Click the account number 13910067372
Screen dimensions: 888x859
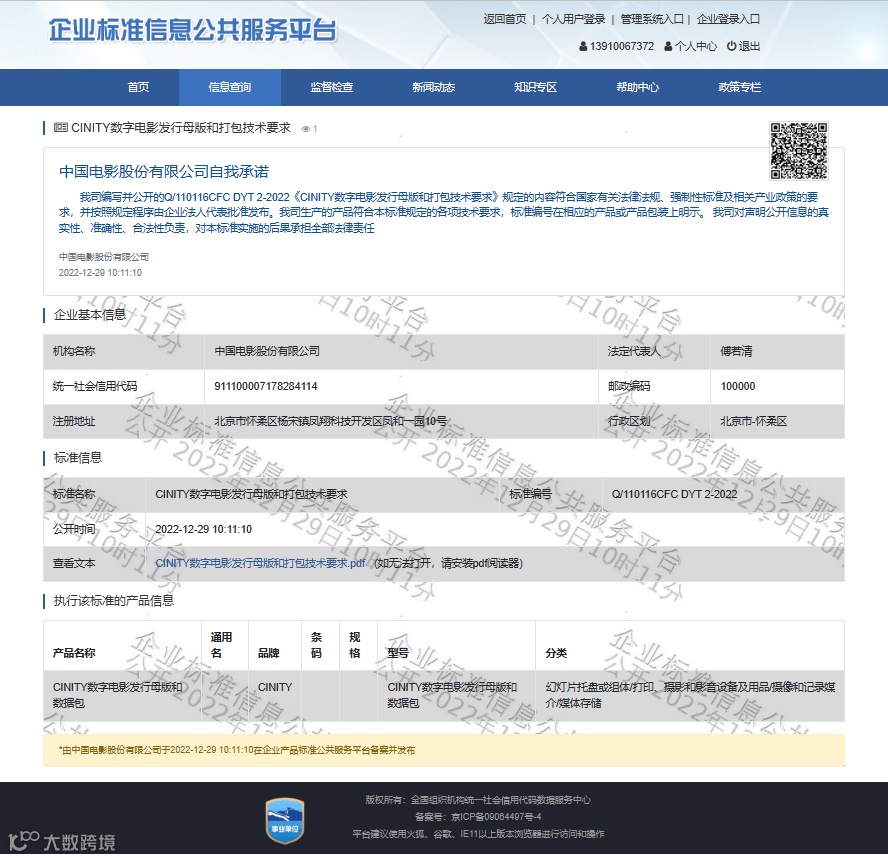(x=622, y=46)
